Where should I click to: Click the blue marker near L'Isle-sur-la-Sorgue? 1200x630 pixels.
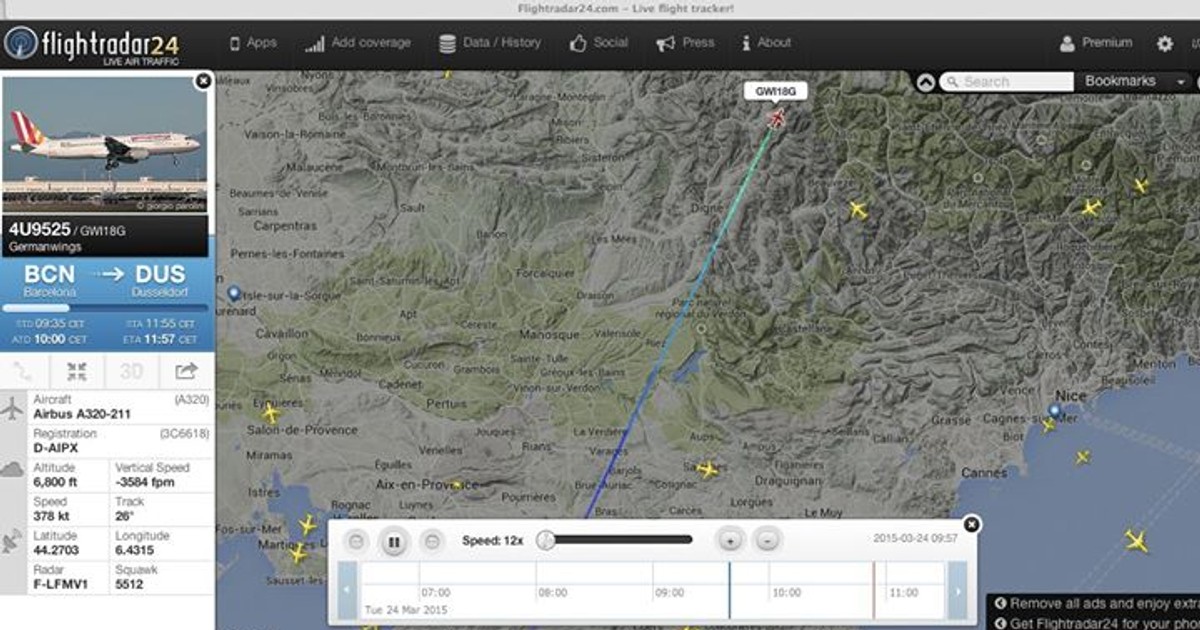click(x=234, y=293)
